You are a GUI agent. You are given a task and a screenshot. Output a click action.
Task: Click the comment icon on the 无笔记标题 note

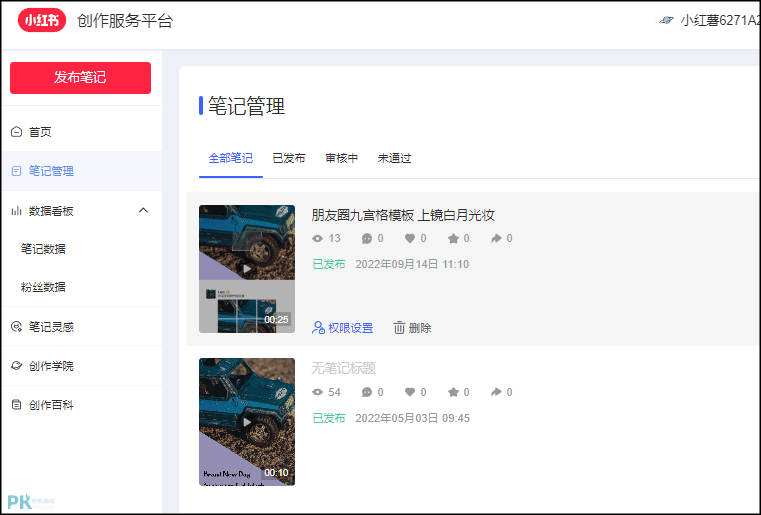[x=367, y=392]
